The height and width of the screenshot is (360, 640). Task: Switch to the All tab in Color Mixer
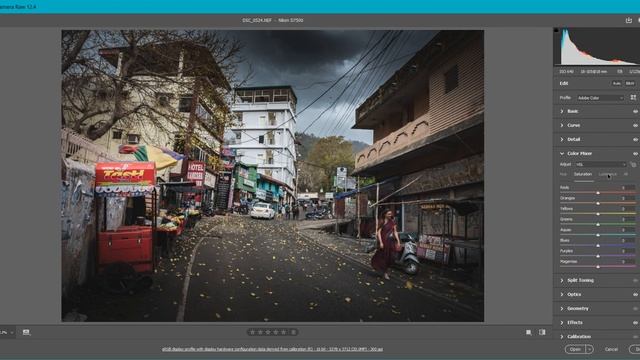[x=626, y=174]
